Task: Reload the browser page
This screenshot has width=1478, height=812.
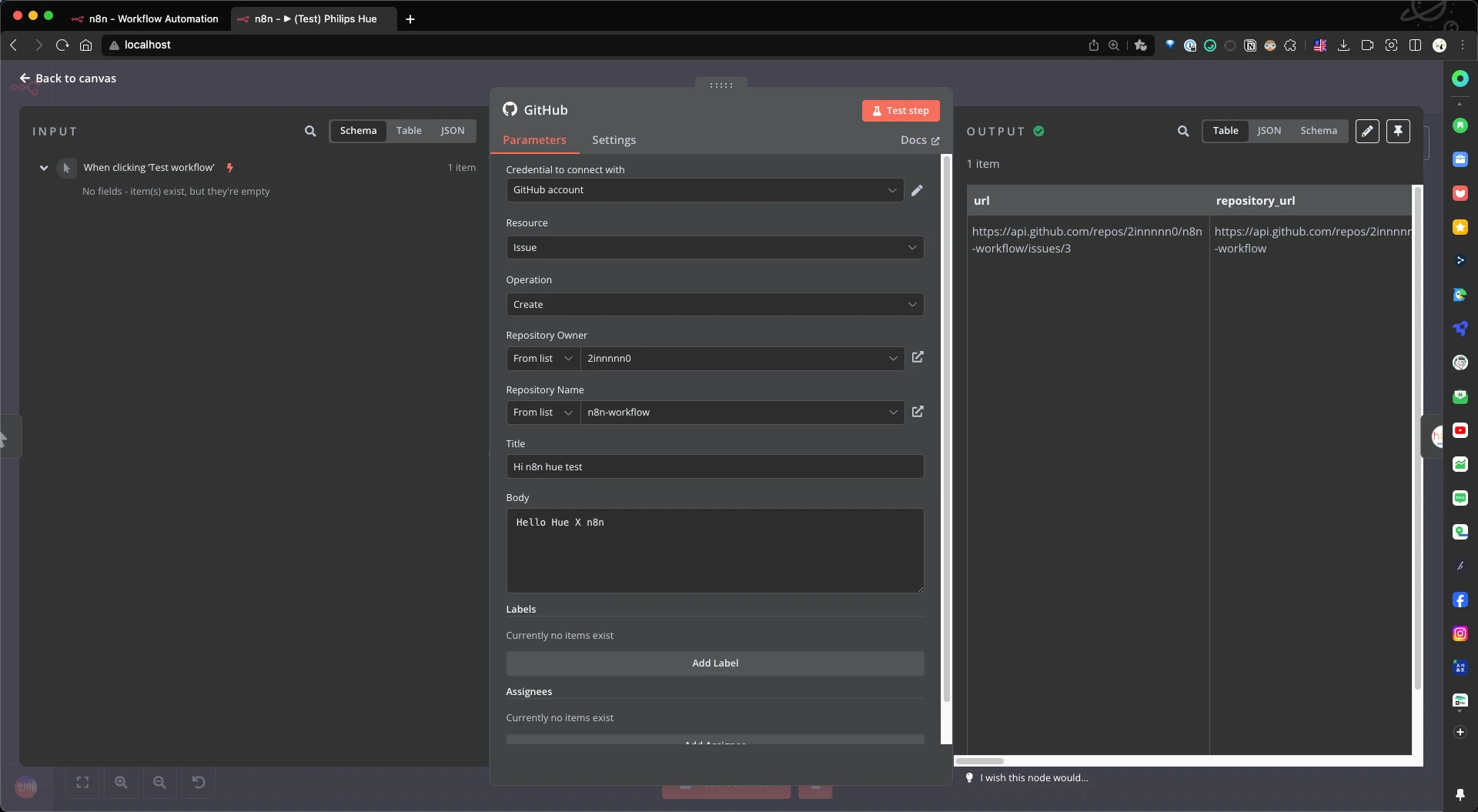Action: (x=62, y=45)
